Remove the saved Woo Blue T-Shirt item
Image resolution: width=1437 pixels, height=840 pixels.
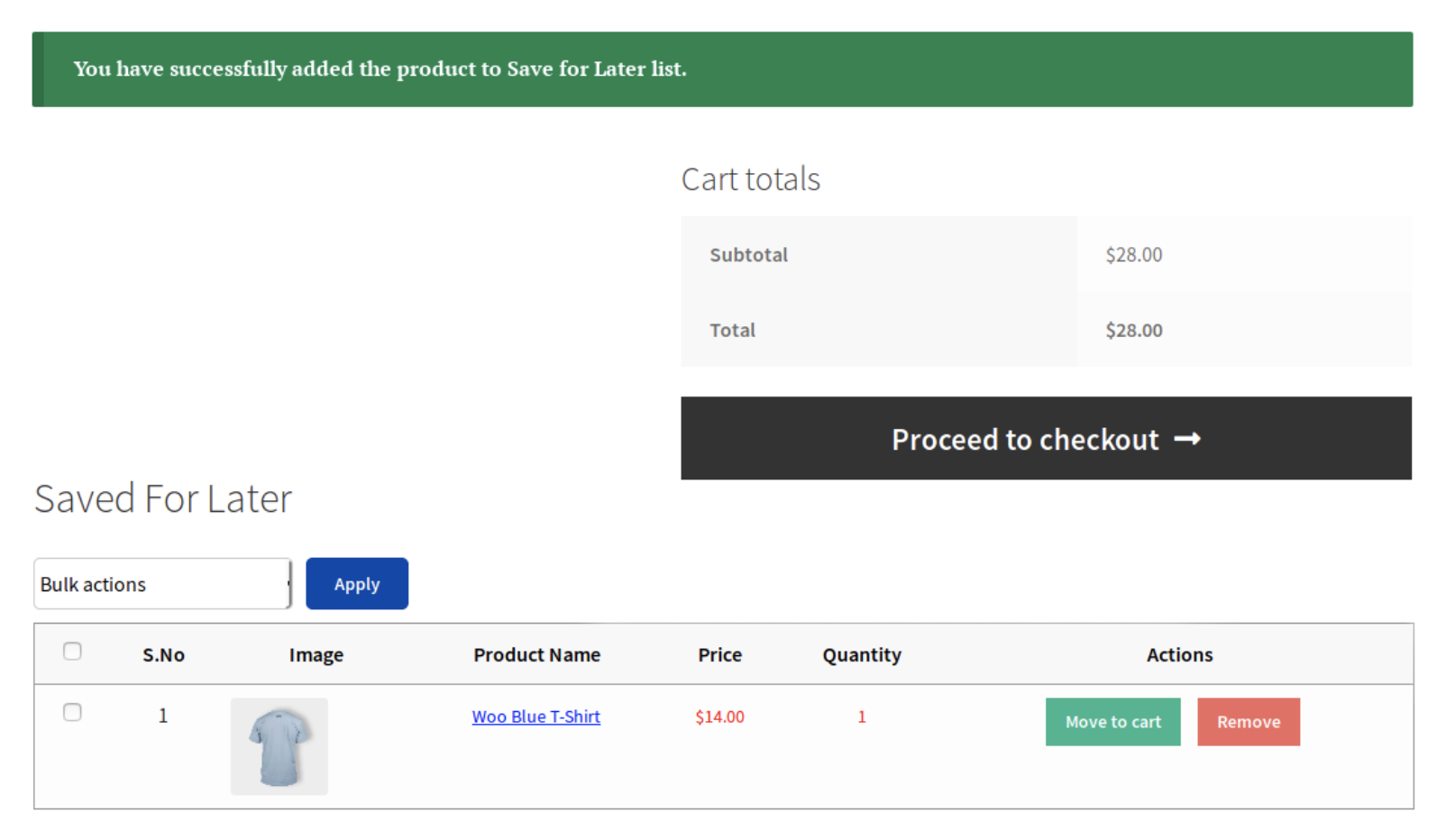(x=1248, y=722)
